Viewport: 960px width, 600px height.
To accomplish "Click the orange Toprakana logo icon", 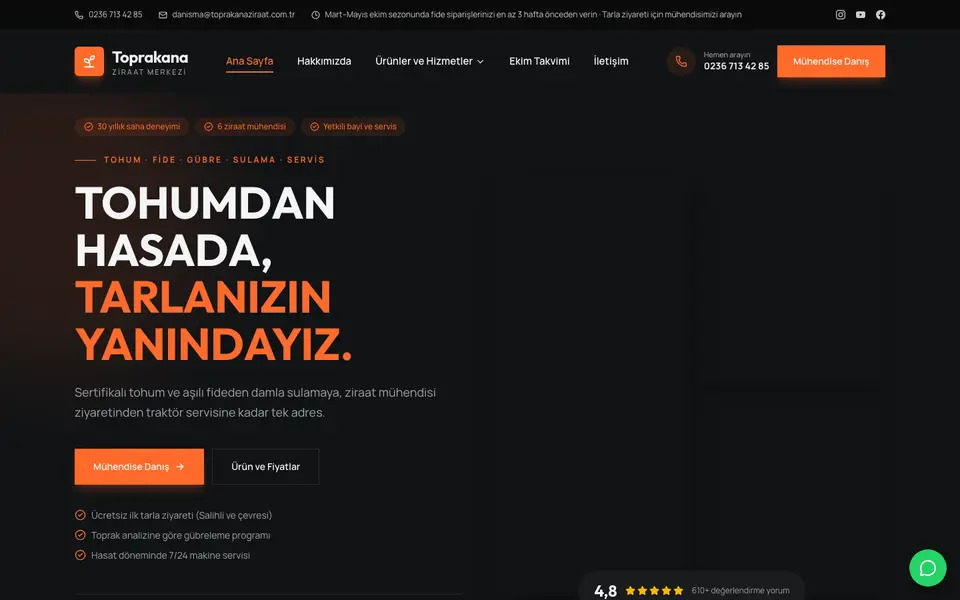I will tap(89, 61).
